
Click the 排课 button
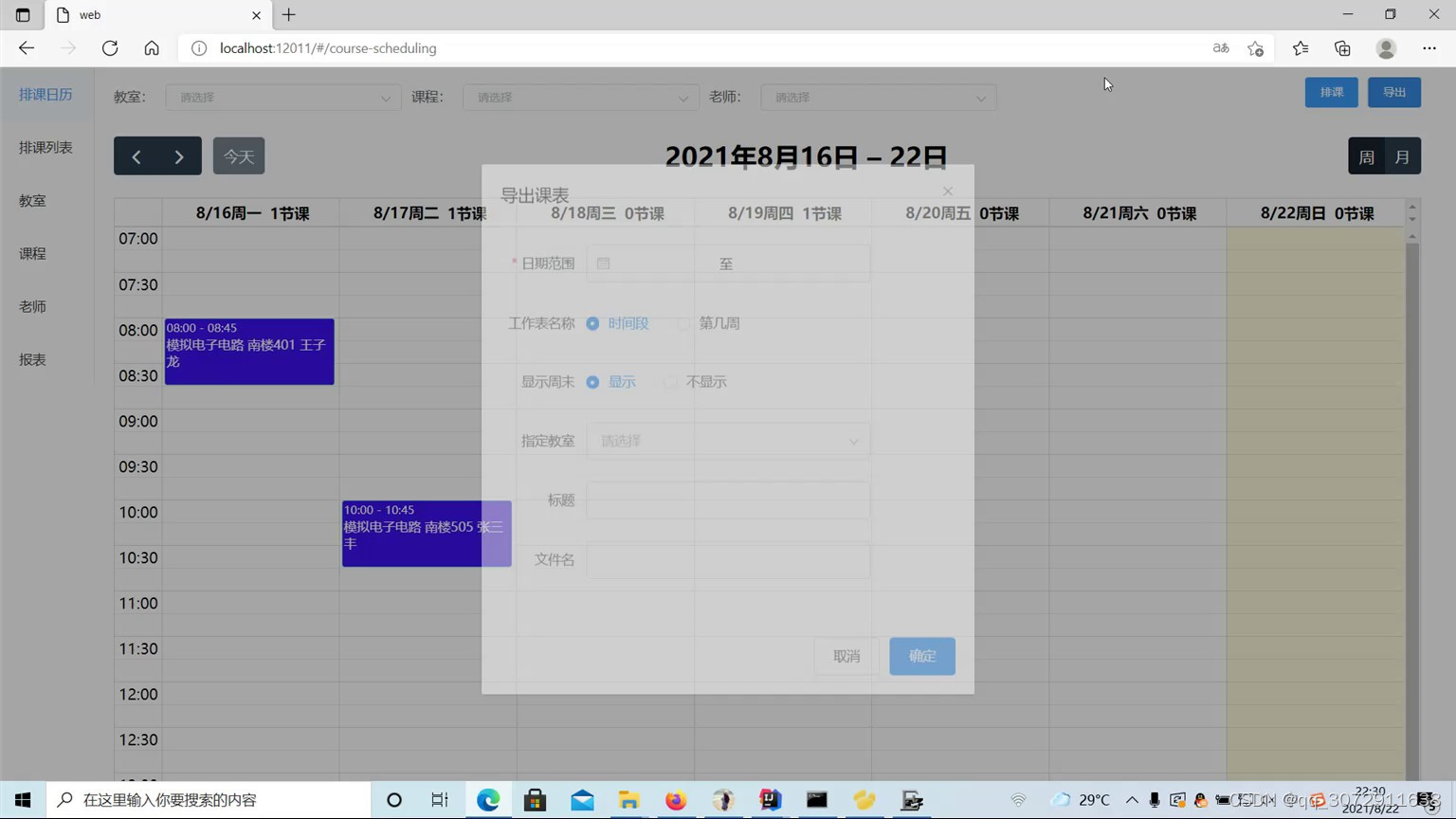coord(1332,92)
